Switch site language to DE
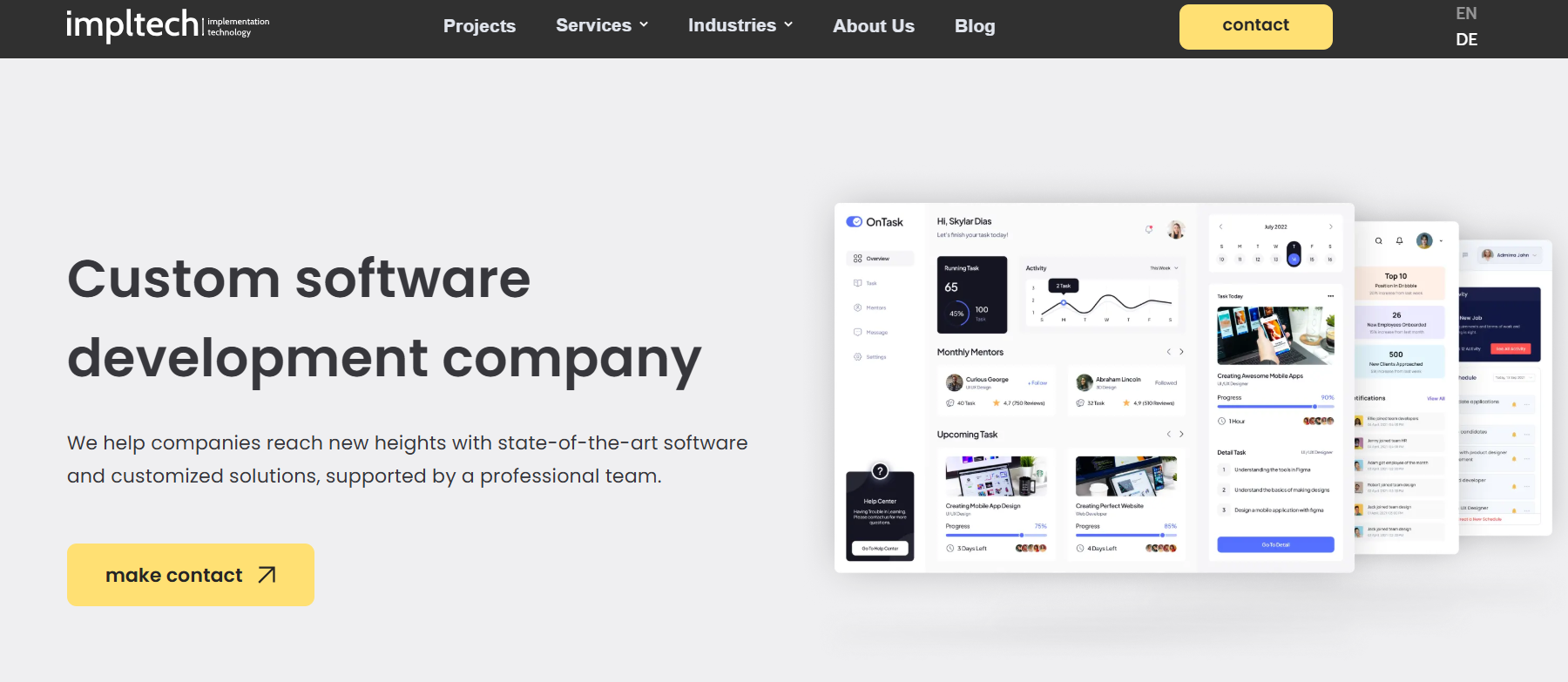 [x=1466, y=40]
